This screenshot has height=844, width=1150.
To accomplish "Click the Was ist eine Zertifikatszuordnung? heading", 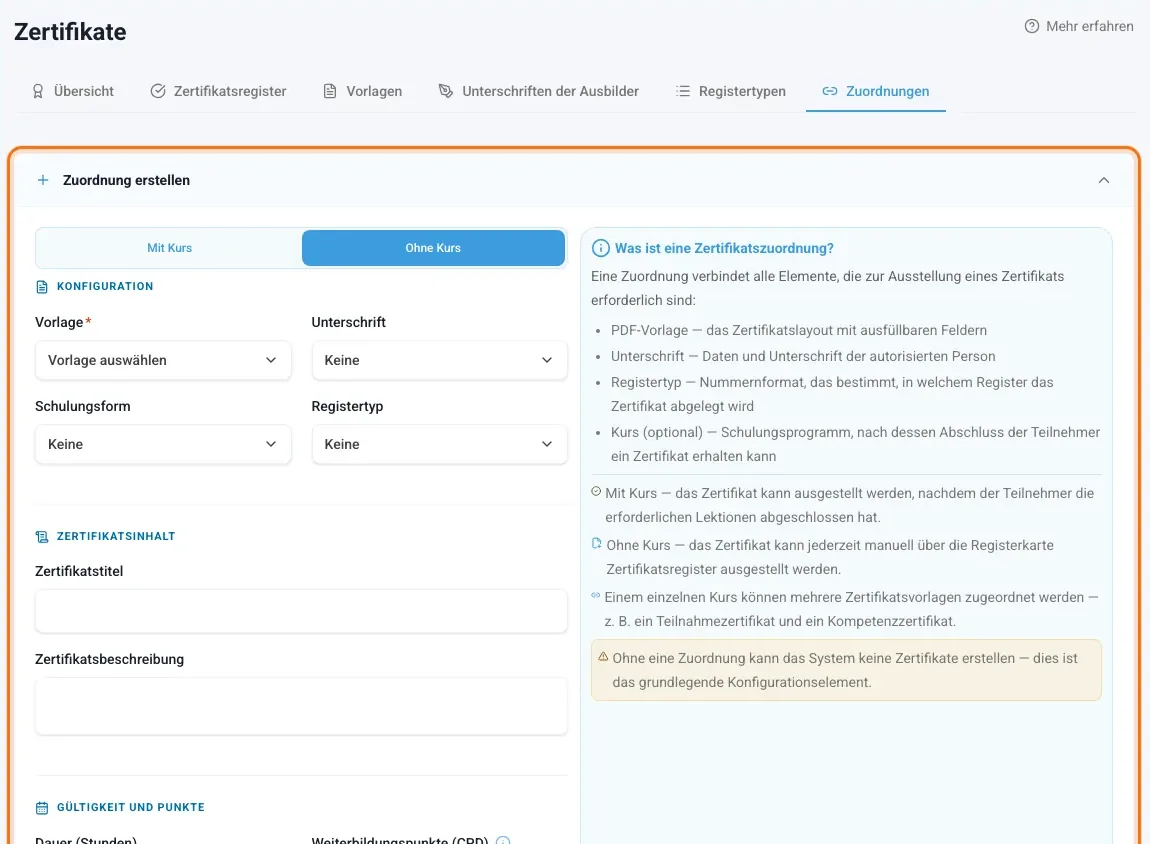I will point(724,249).
